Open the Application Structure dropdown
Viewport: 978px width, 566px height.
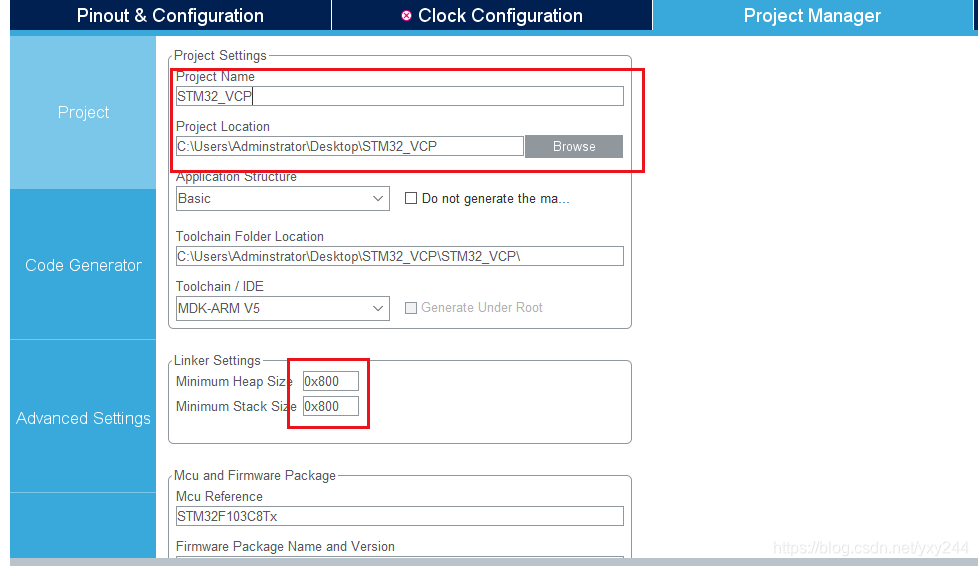(283, 198)
